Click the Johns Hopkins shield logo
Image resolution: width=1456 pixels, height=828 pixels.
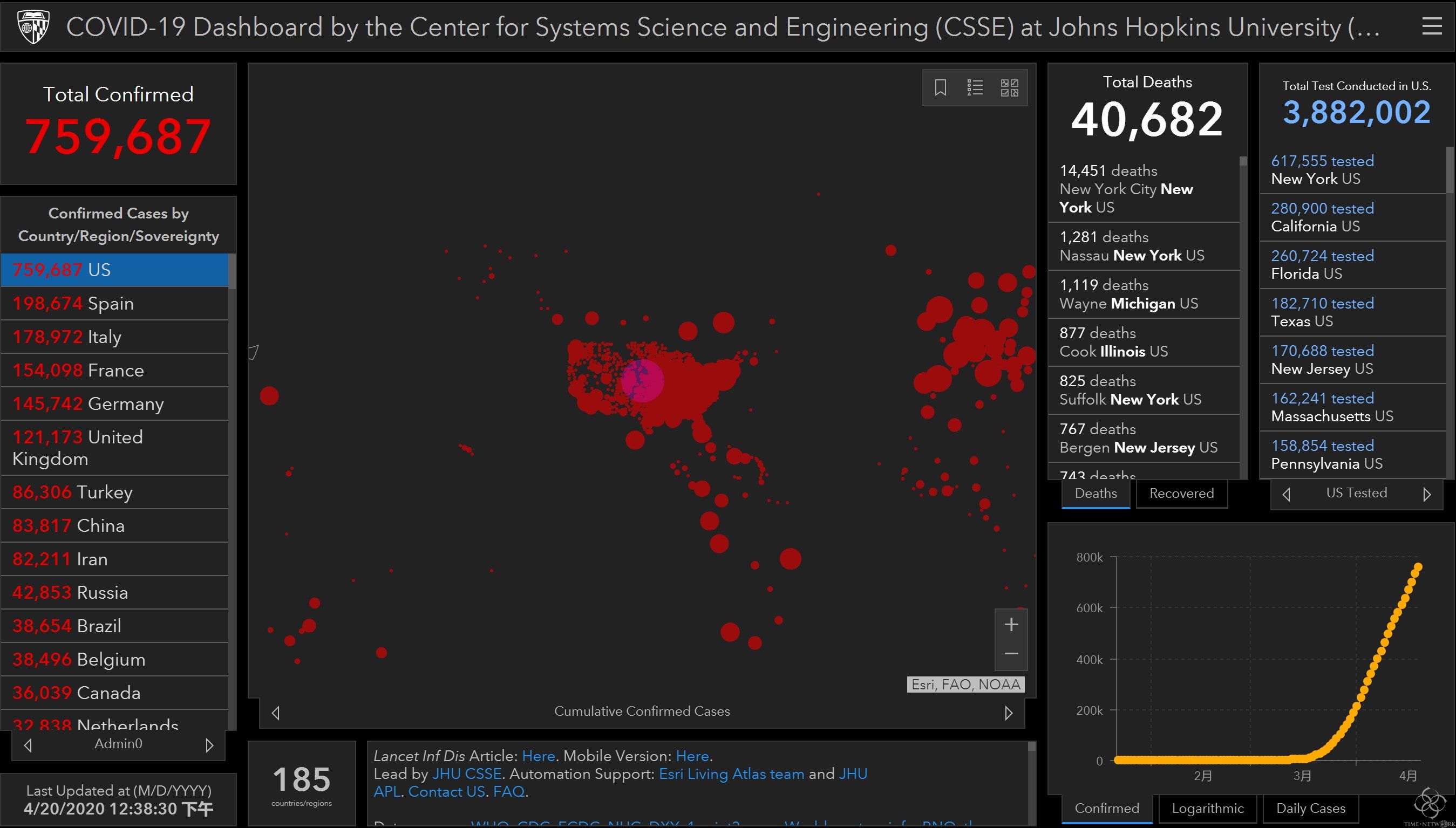33,26
